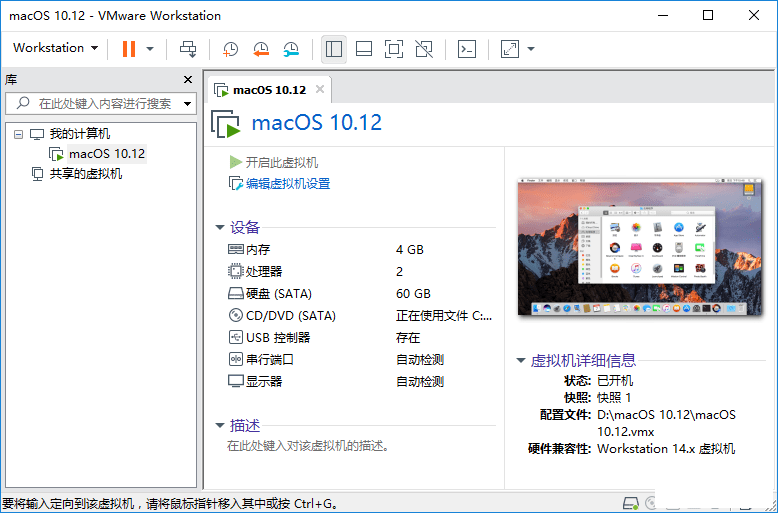
Task: Select the macOS 10.12 tab
Action: click(x=268, y=89)
